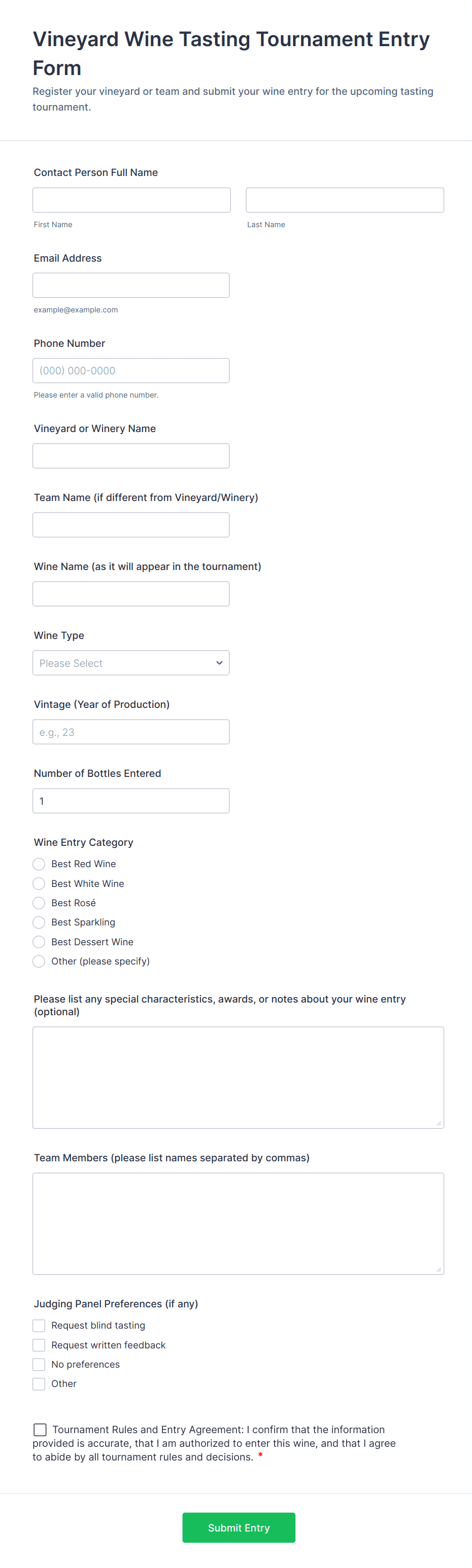Viewport: 472px width, 1568px height.
Task: Focus the Email Address field
Action: click(131, 286)
